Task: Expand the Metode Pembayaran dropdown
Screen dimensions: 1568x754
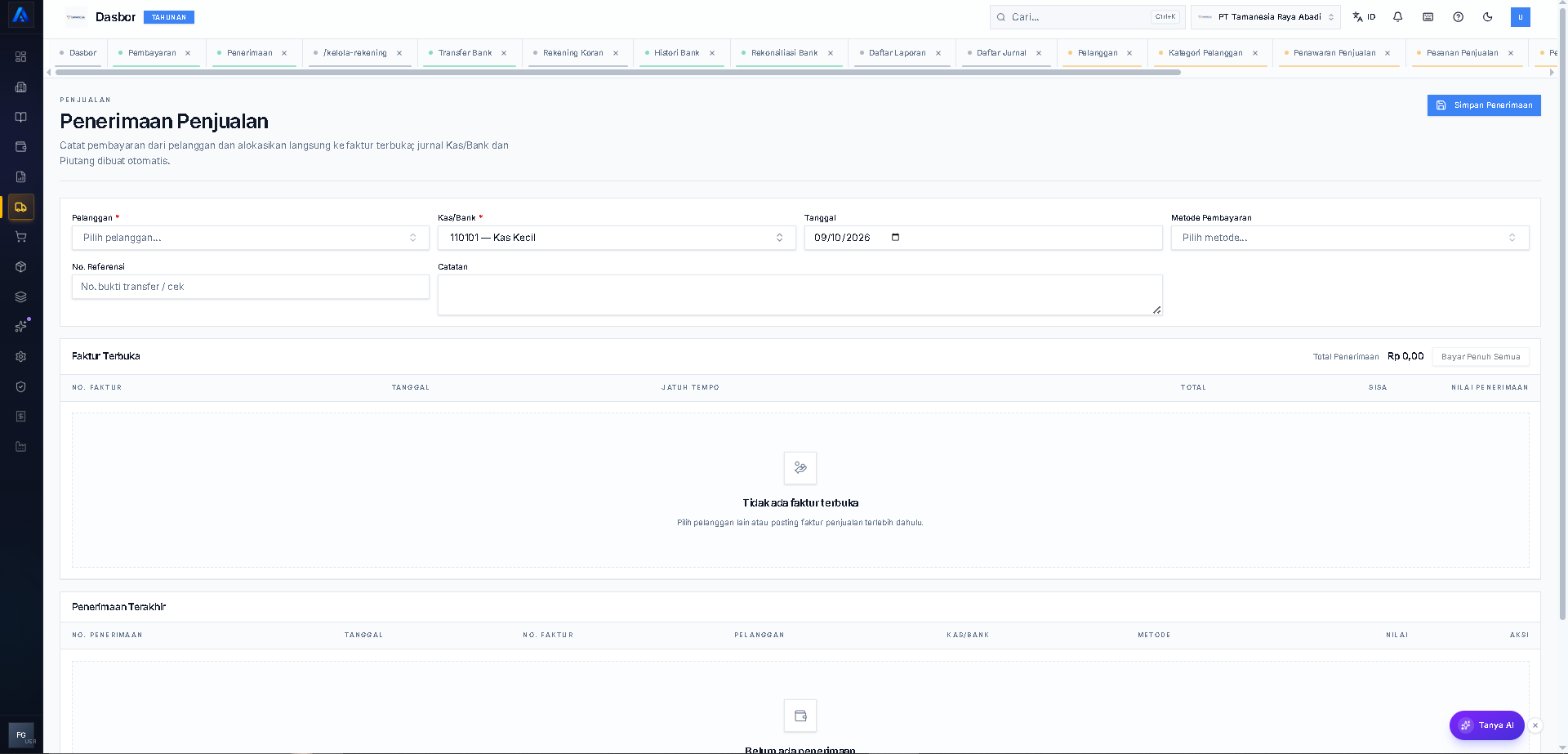Action: [x=1350, y=238]
